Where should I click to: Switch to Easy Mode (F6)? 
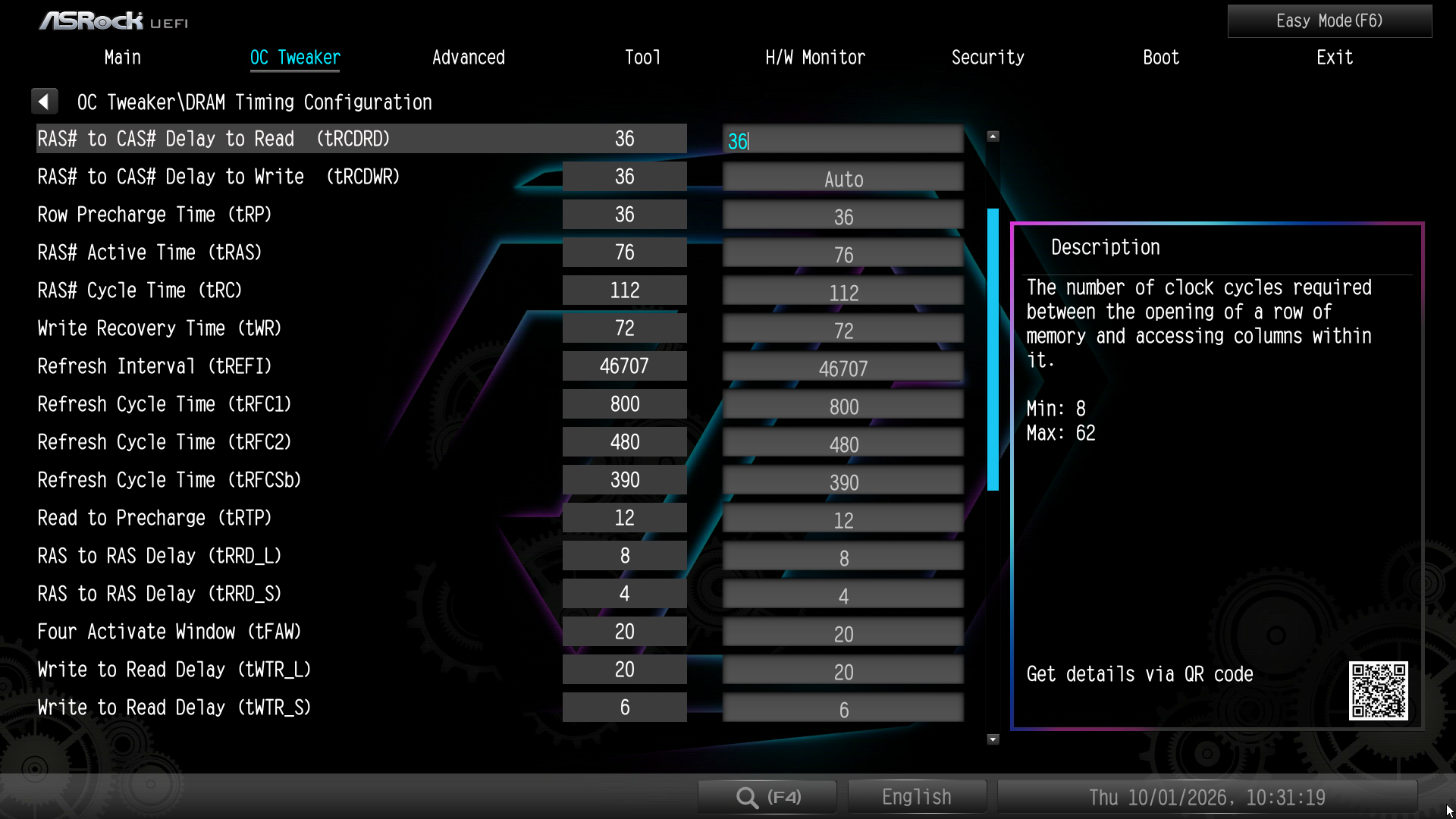1329,21
